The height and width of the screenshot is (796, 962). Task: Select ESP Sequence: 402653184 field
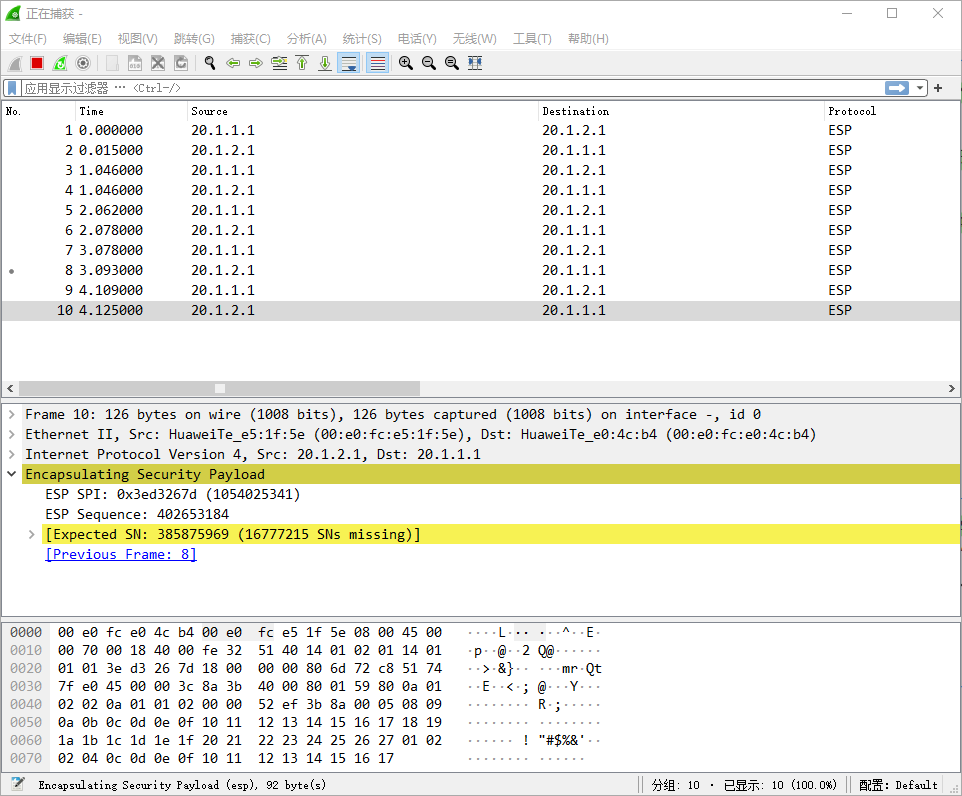(x=137, y=514)
